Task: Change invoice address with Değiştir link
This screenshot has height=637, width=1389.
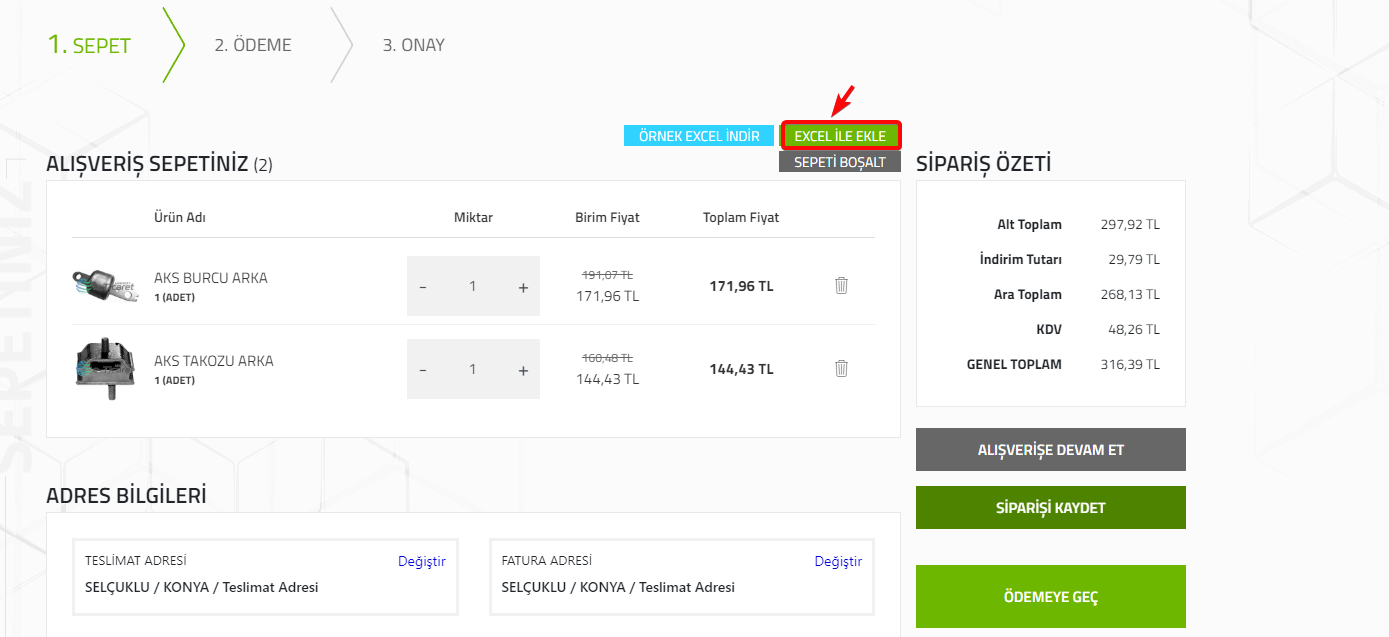Action: [838, 562]
